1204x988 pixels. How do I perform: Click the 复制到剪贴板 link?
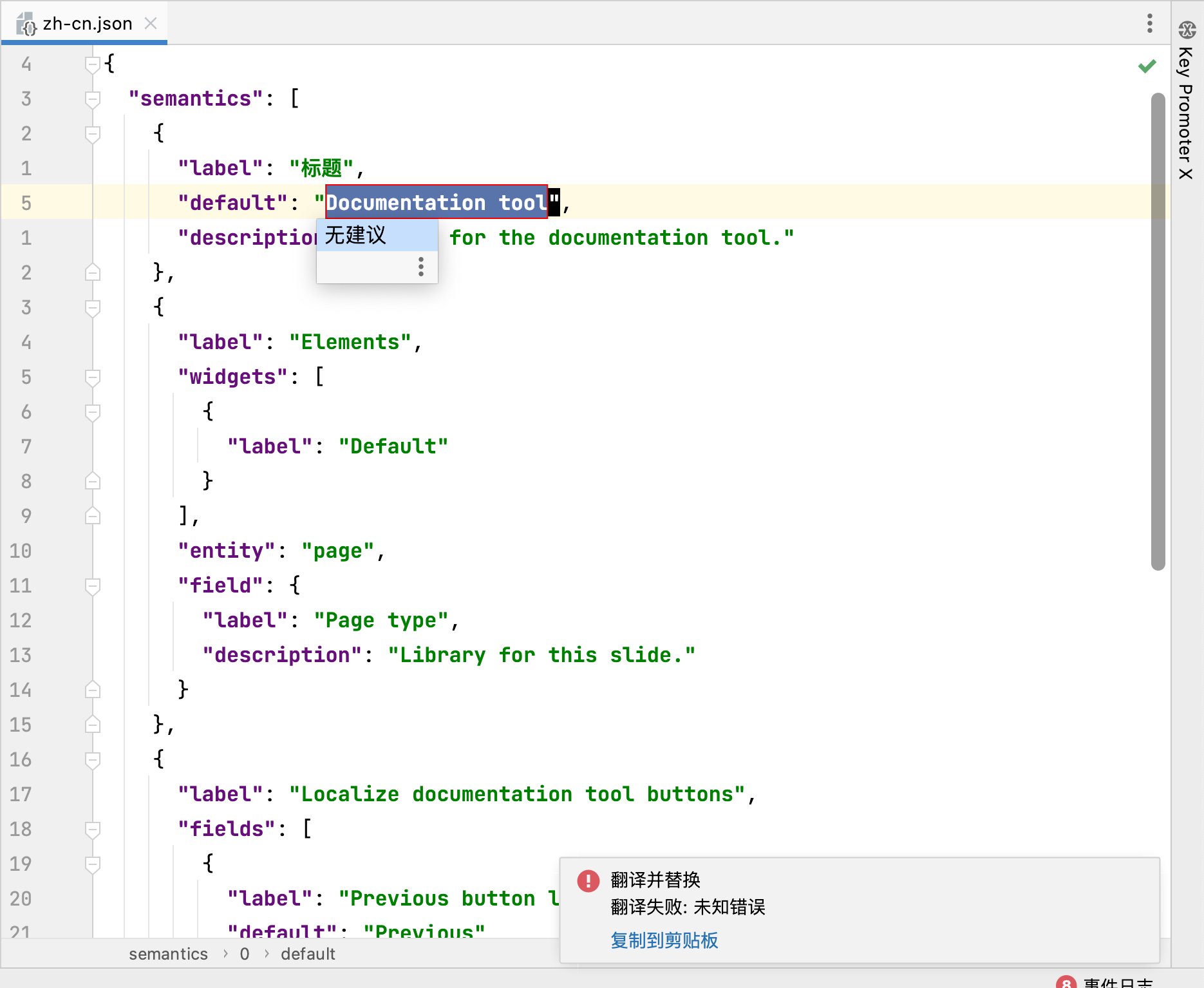click(664, 940)
